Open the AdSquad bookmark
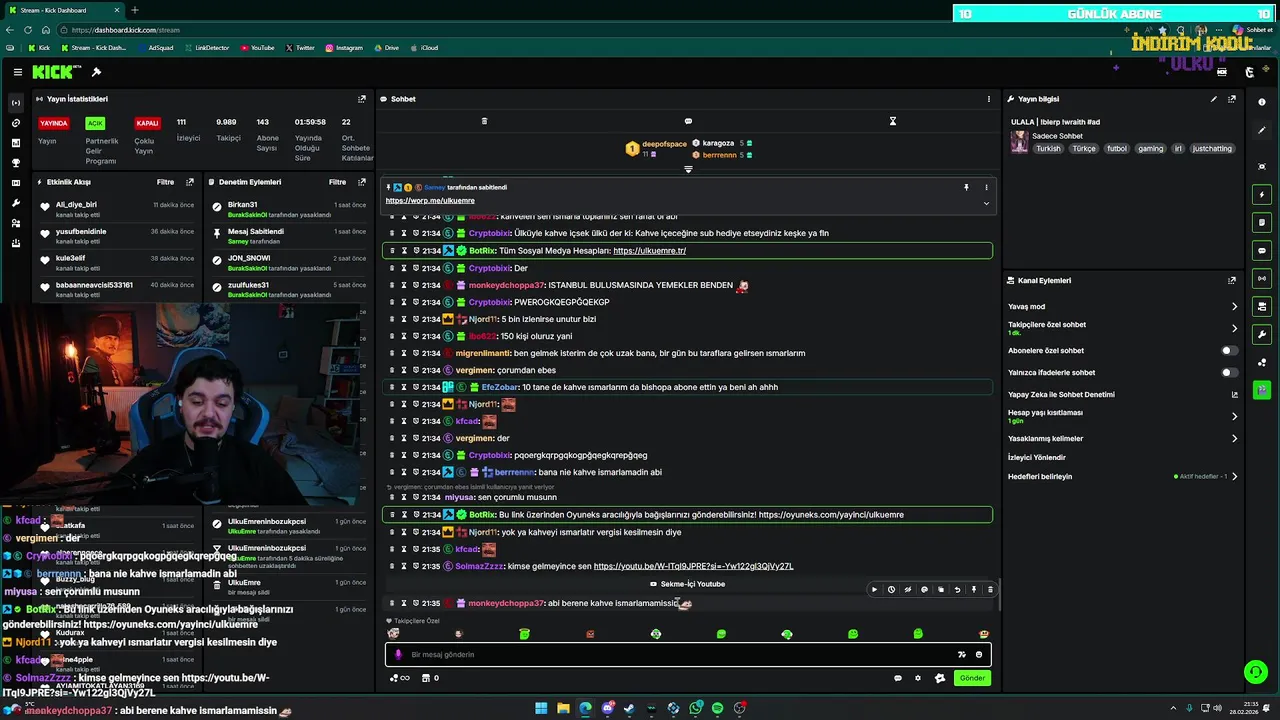The image size is (1280, 720). coord(155,48)
